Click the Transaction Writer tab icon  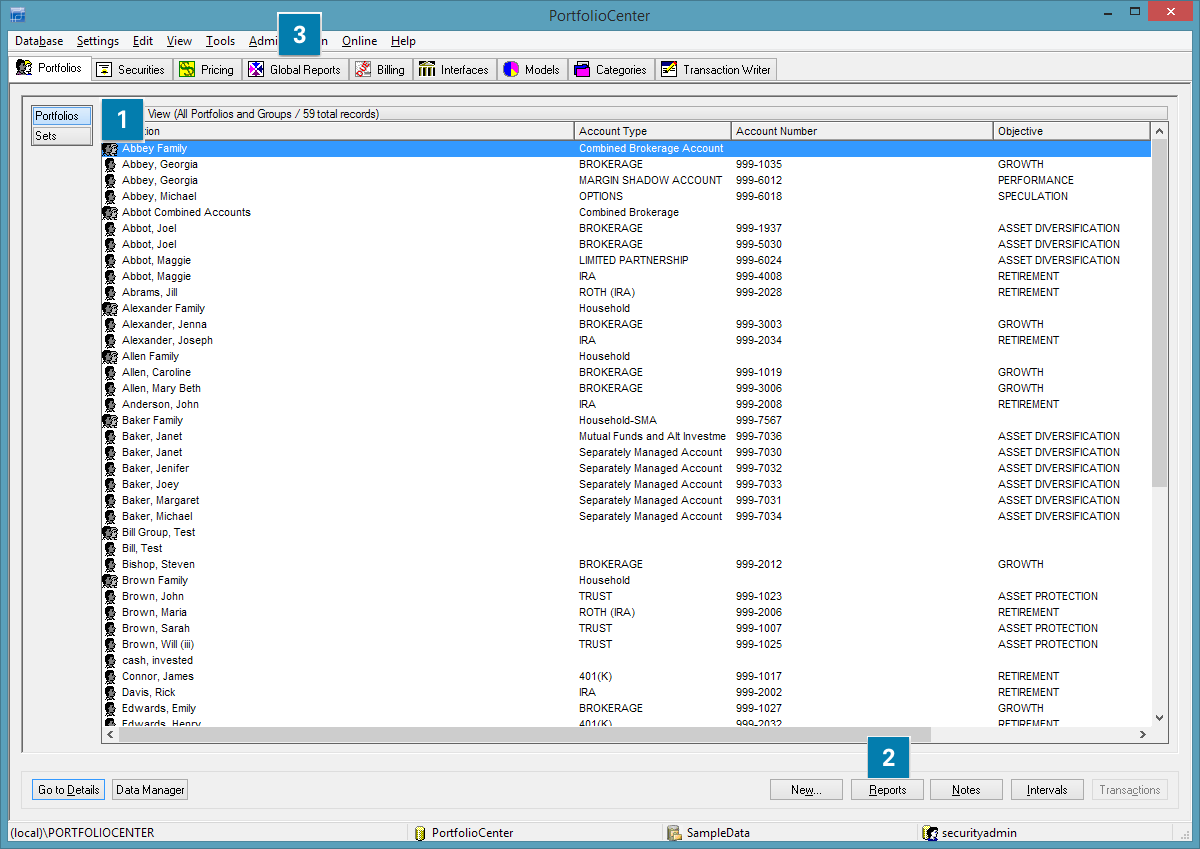tap(669, 69)
